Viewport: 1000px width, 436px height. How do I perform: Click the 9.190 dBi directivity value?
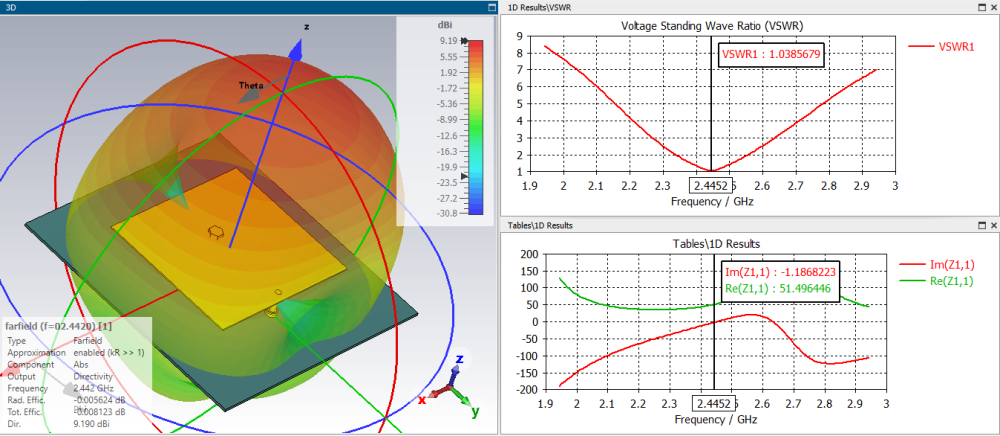[x=93, y=424]
